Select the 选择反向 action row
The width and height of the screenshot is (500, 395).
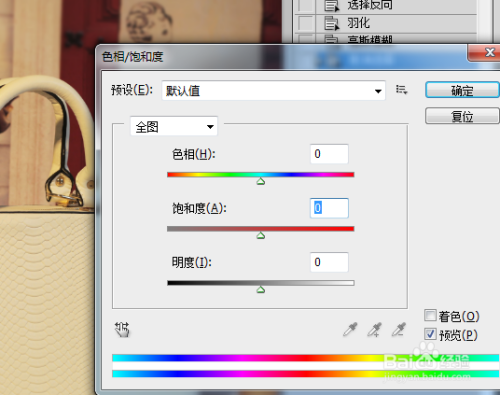(385, 6)
